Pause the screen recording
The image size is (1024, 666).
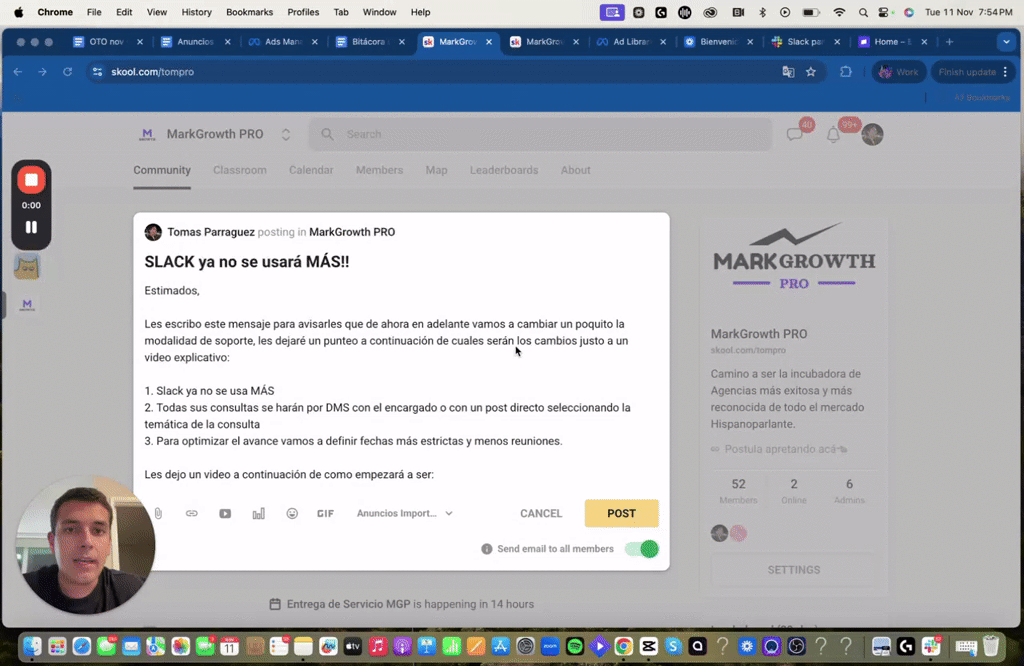tap(31, 227)
